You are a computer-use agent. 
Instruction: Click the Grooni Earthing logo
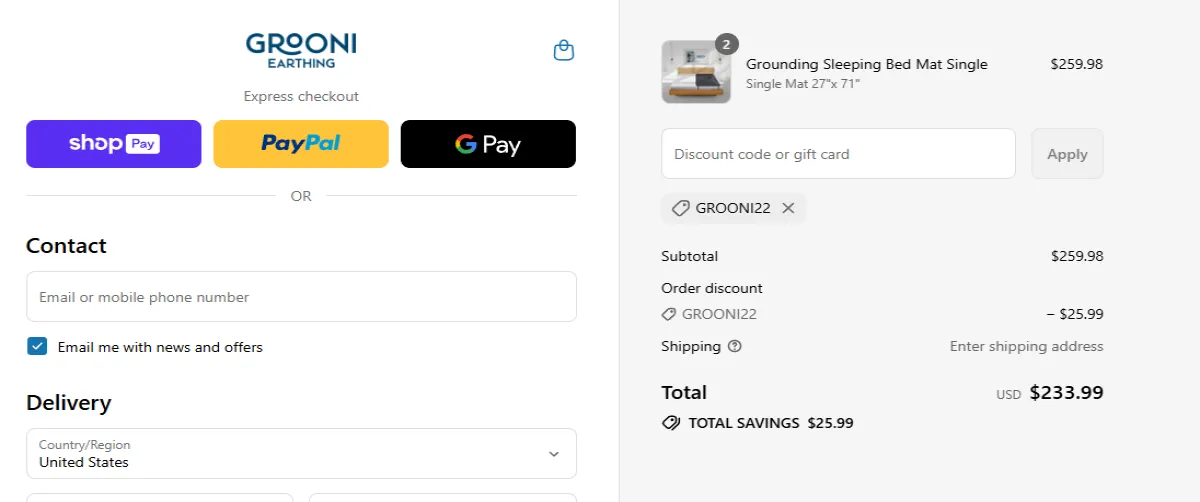[x=301, y=50]
